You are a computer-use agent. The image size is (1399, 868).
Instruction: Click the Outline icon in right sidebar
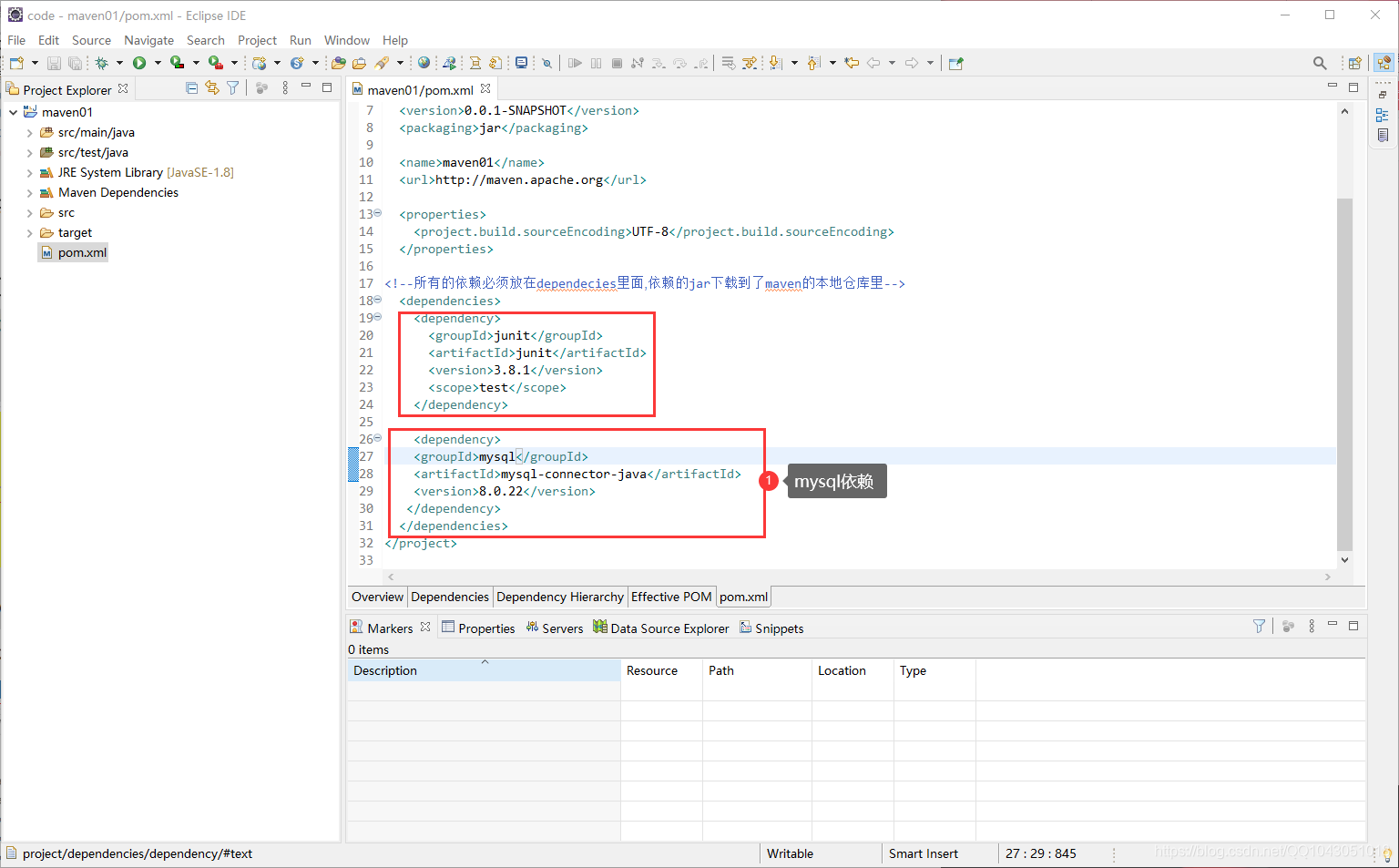1383,116
